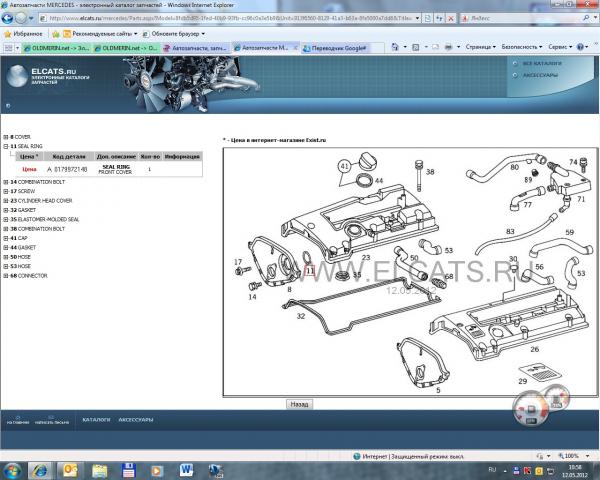This screenshot has width=600, height=480.
Task: Click the browser Back arrow button
Action: pos(7,18)
